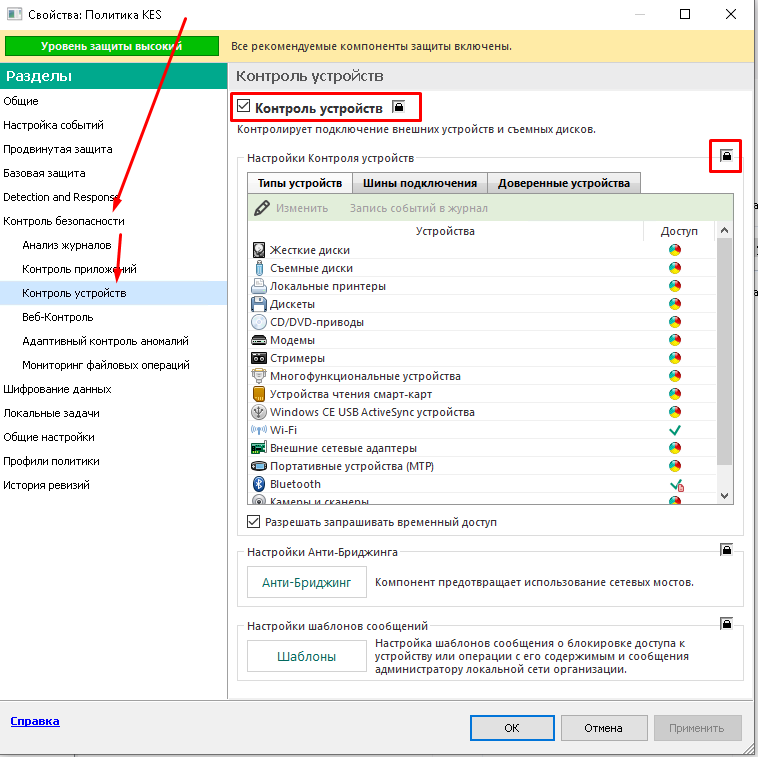Open the Справка help link

[35, 721]
